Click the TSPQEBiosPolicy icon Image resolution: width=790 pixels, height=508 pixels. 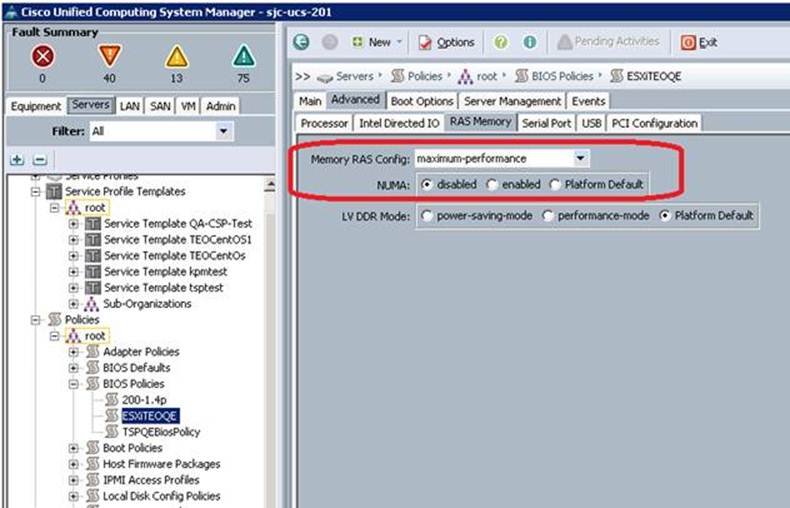coord(111,432)
